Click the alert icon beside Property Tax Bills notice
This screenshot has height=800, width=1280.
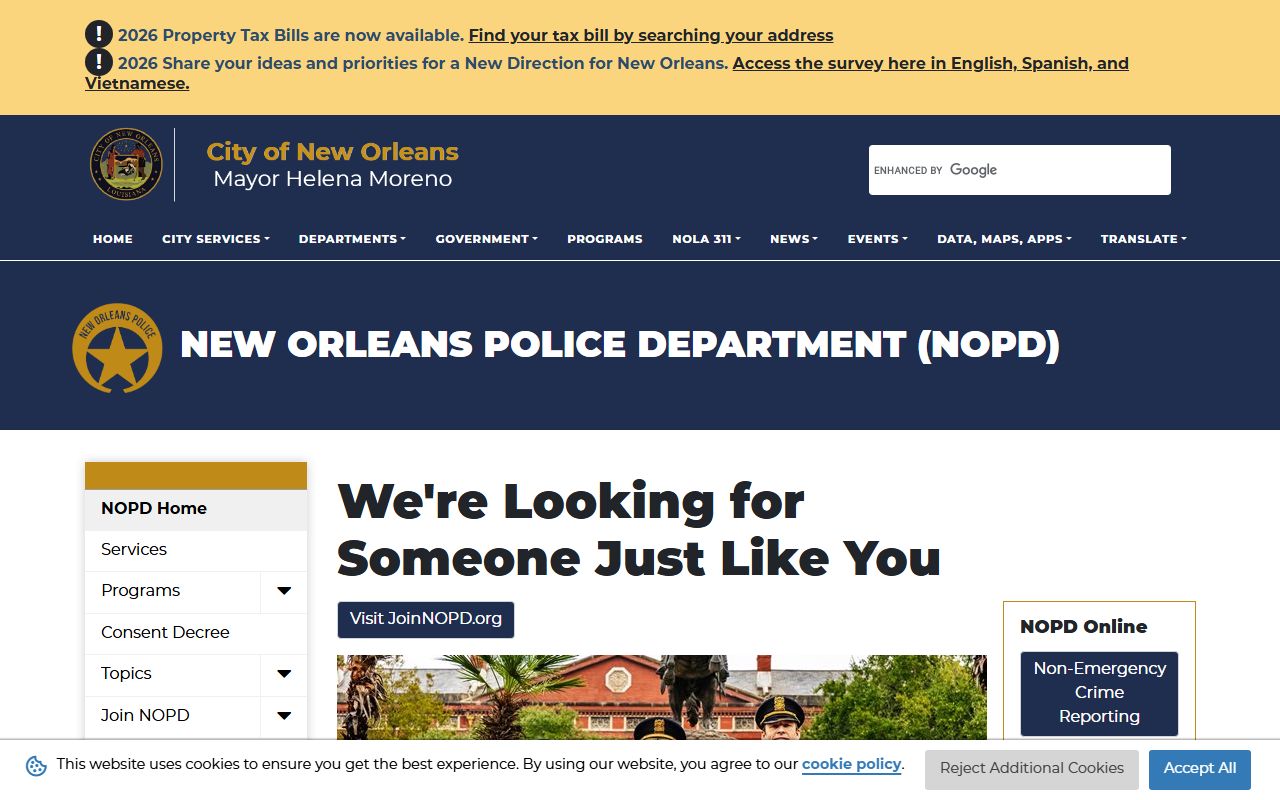click(99, 34)
